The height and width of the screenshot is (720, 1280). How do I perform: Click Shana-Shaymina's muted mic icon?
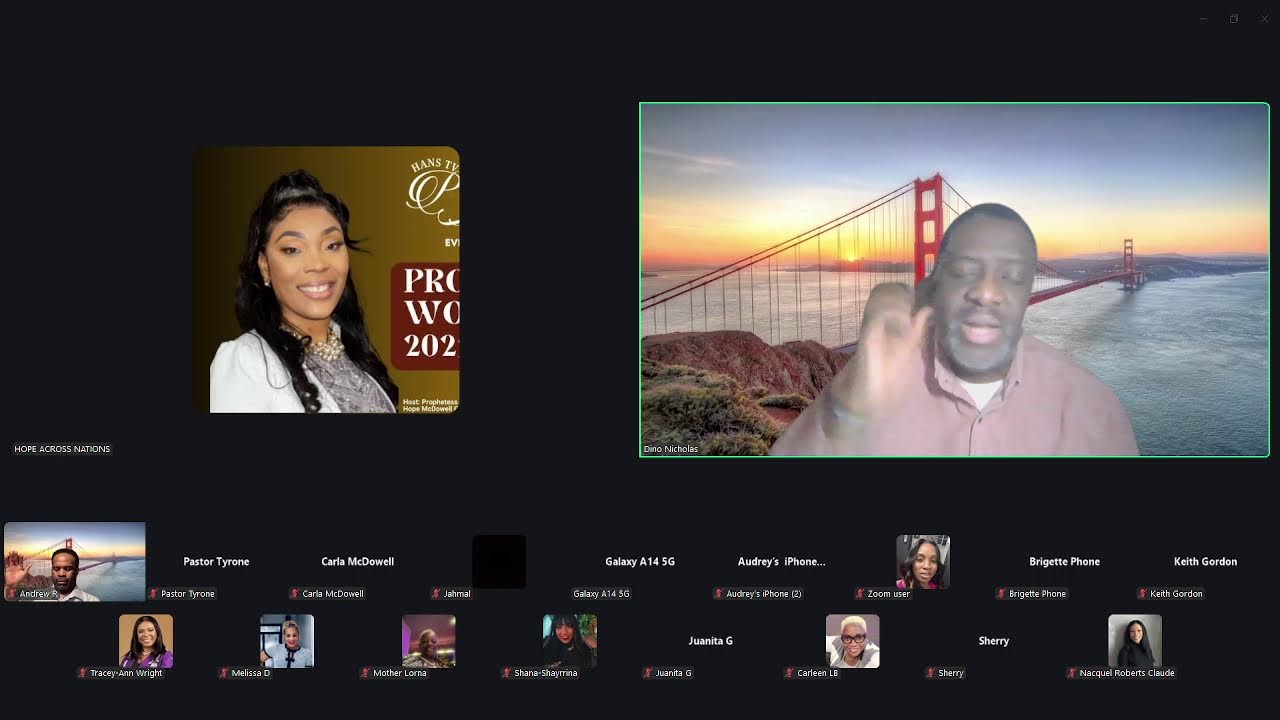(x=507, y=673)
